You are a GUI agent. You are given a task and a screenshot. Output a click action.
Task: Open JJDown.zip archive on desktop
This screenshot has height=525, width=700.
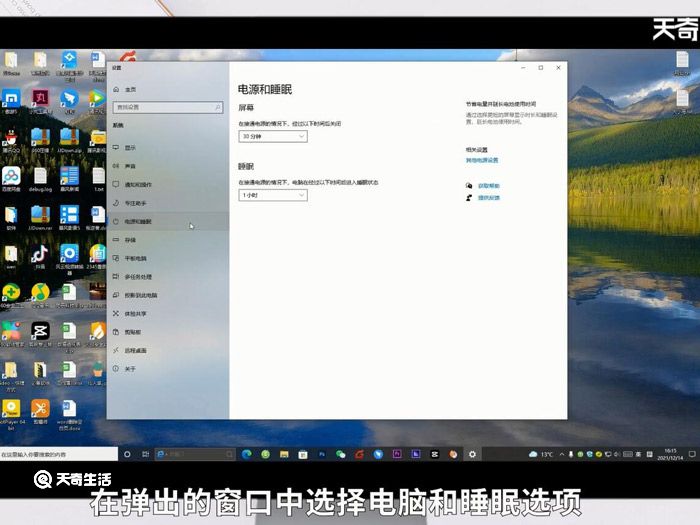(69, 140)
